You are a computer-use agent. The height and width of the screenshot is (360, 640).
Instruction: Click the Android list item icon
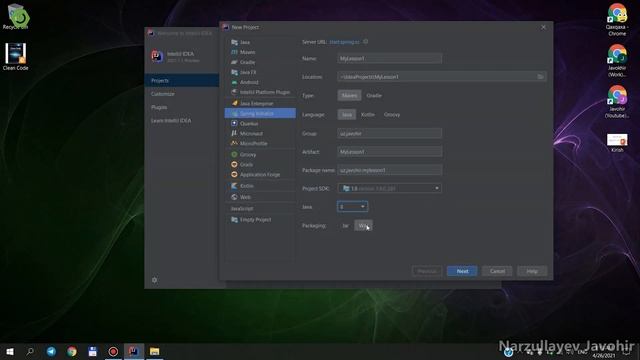(234, 82)
